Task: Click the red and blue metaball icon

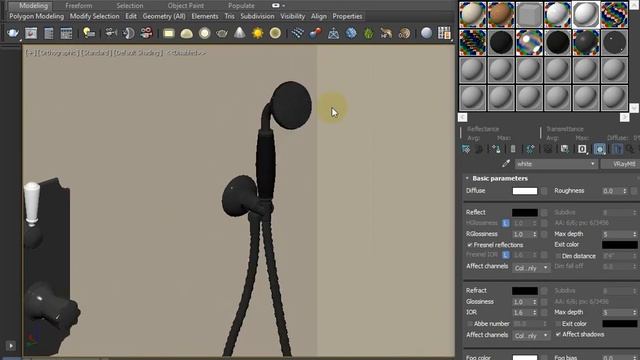Action: [315, 33]
